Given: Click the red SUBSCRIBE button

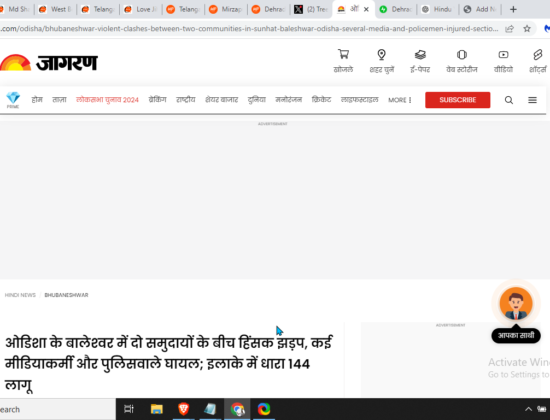Looking at the screenshot, I should [457, 100].
